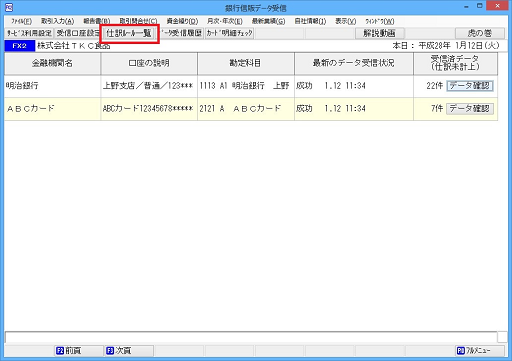Click the F3 次頁 button

pyautogui.click(x=129, y=350)
